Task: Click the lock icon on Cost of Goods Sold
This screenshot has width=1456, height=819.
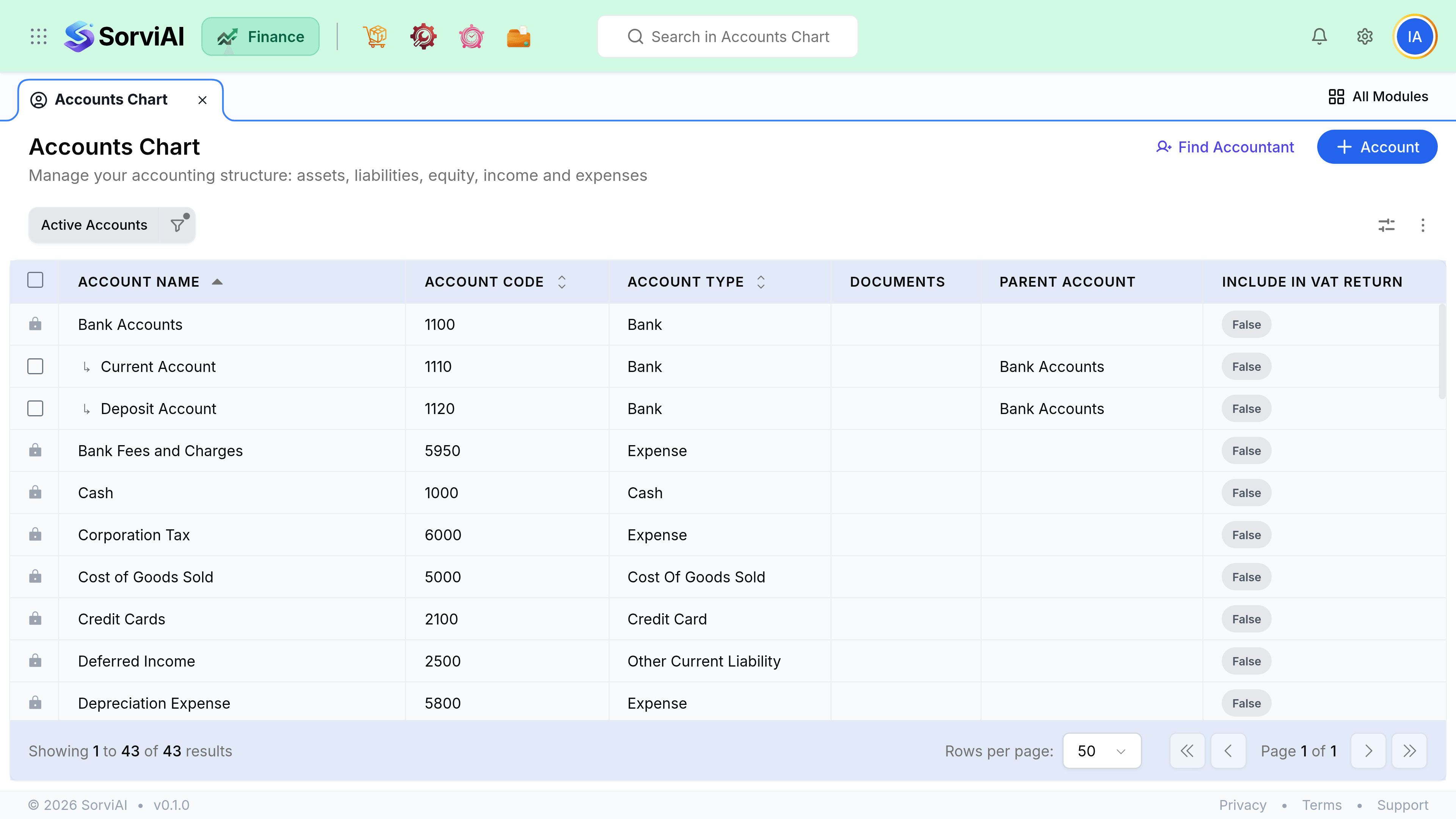Action: coord(35,576)
